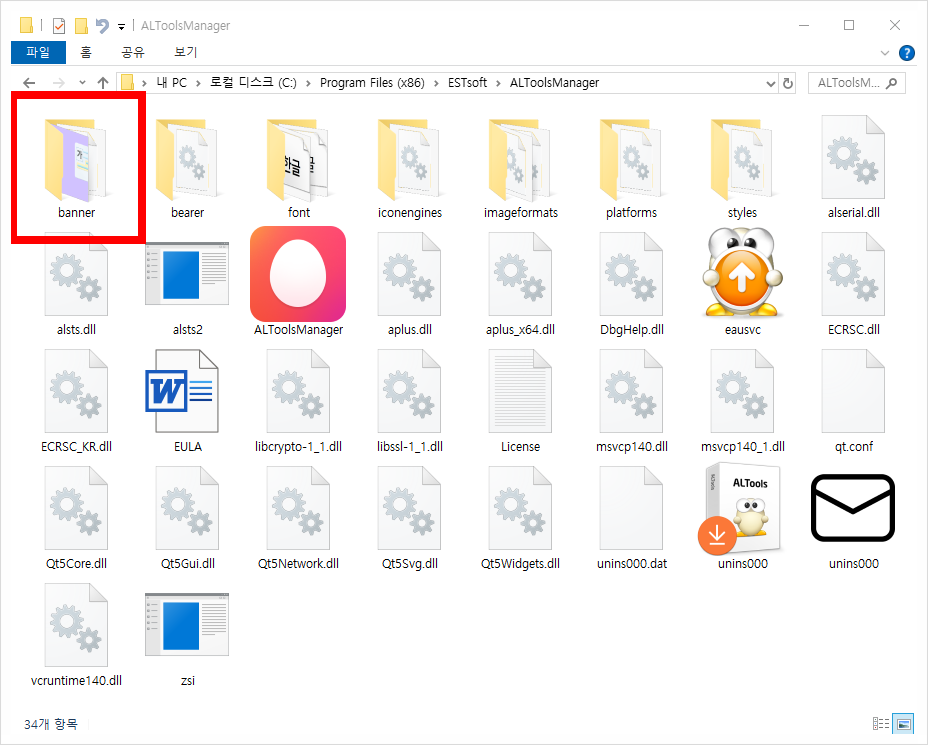
Task: Open the address bar history dropdown
Action: click(771, 83)
